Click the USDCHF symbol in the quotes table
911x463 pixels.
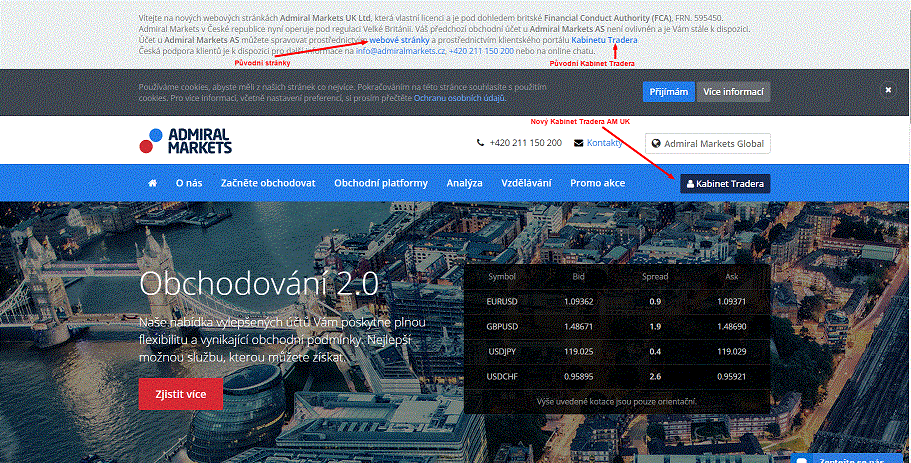point(502,376)
